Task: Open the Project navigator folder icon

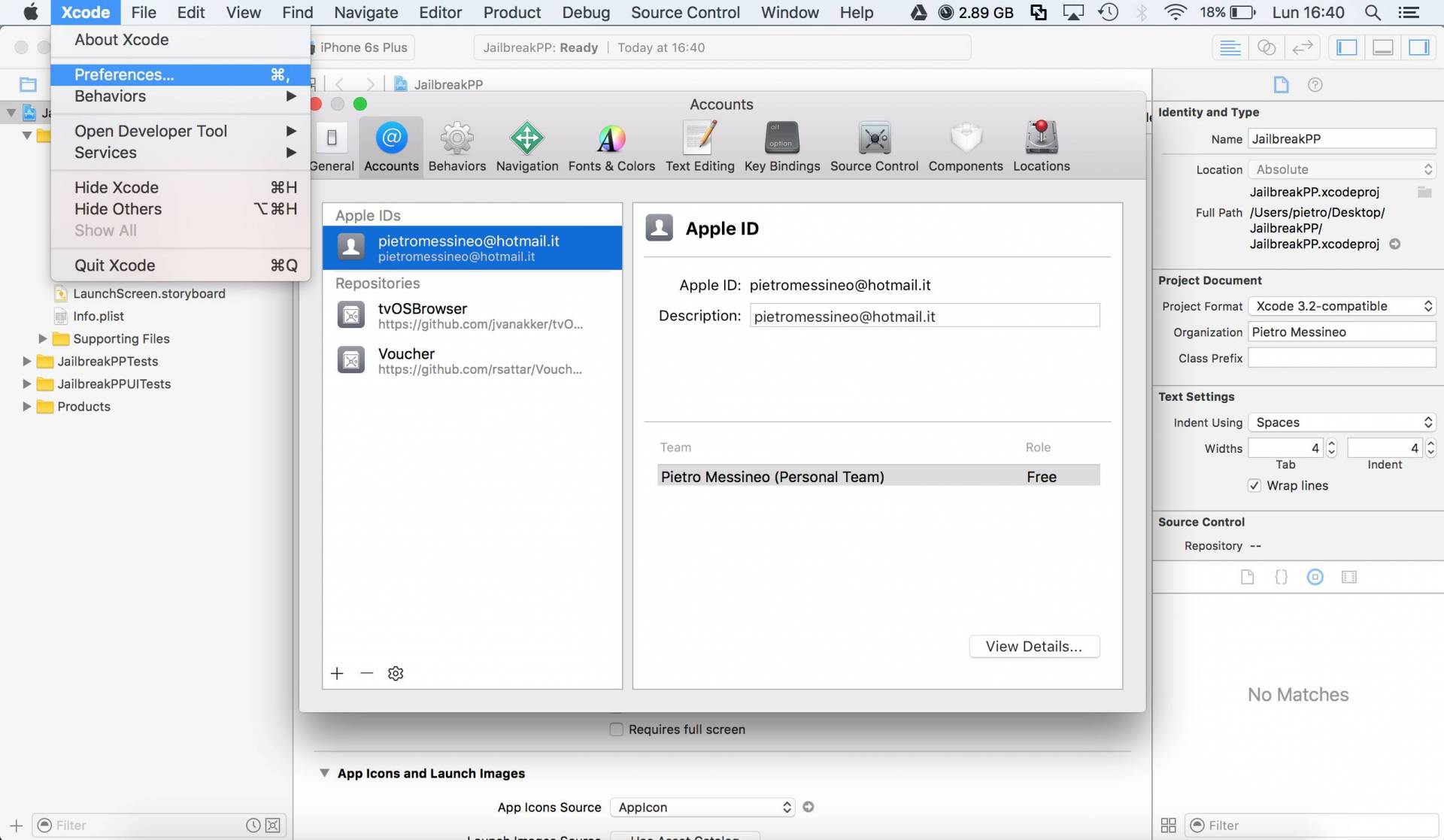Action: pyautogui.click(x=28, y=84)
